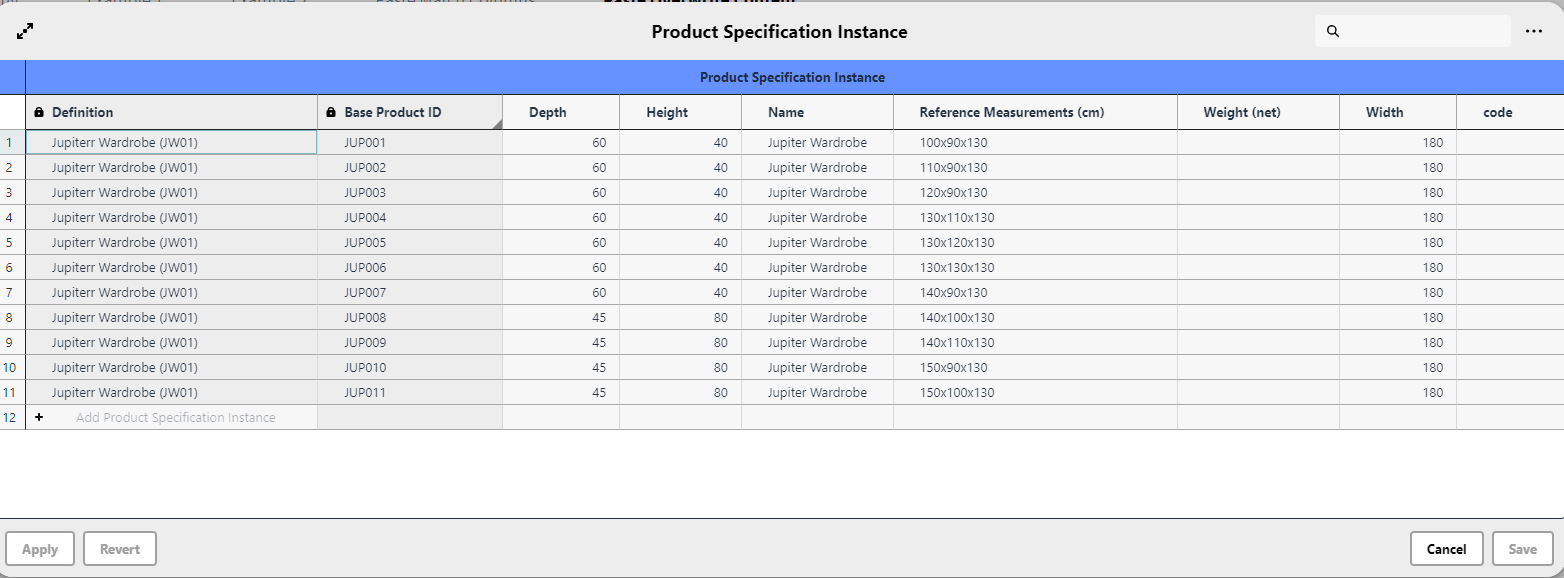Click Add Product Specification Instance row

[175, 418]
